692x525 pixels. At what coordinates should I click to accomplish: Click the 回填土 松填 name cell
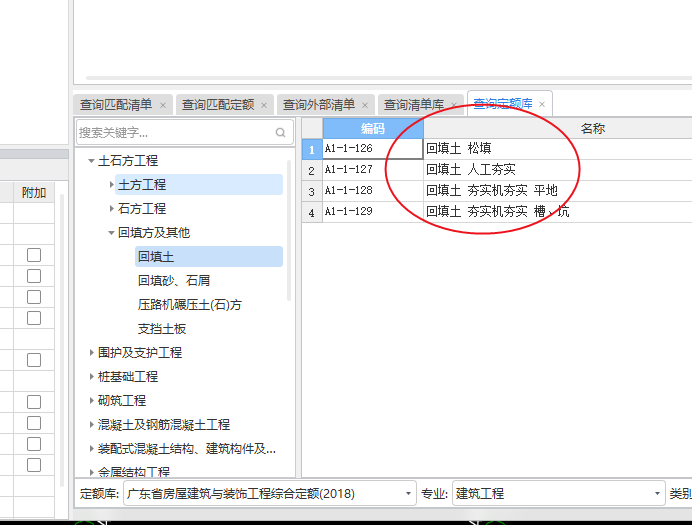click(x=558, y=149)
